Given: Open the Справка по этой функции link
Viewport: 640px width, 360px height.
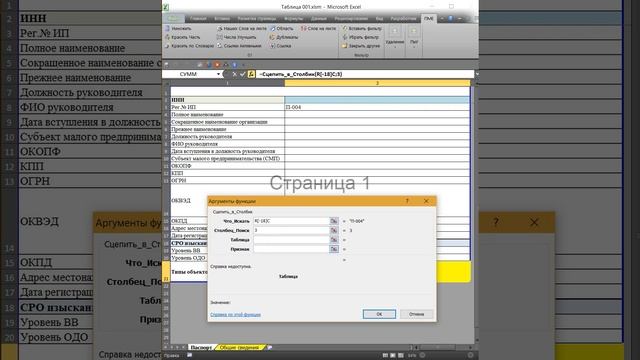Looking at the screenshot, I should (x=236, y=315).
